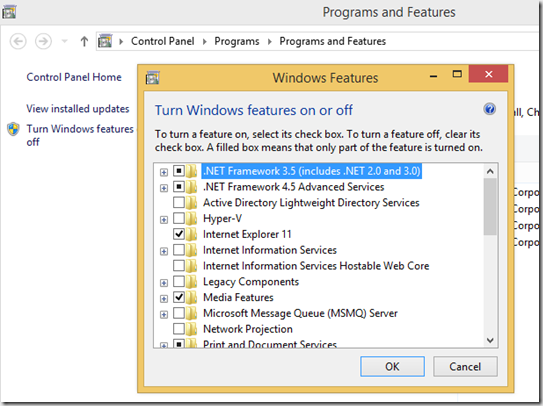Image resolution: width=543 pixels, height=406 pixels.
Task: Click the features list scroll down arrow
Action: click(490, 340)
